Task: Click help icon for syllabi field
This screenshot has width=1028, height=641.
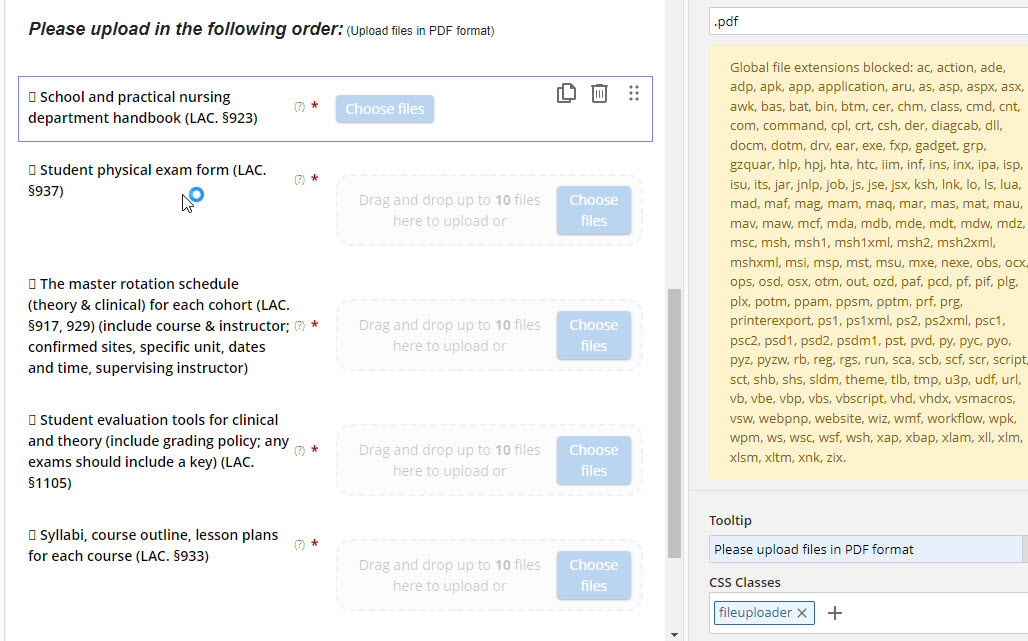Action: [299, 545]
